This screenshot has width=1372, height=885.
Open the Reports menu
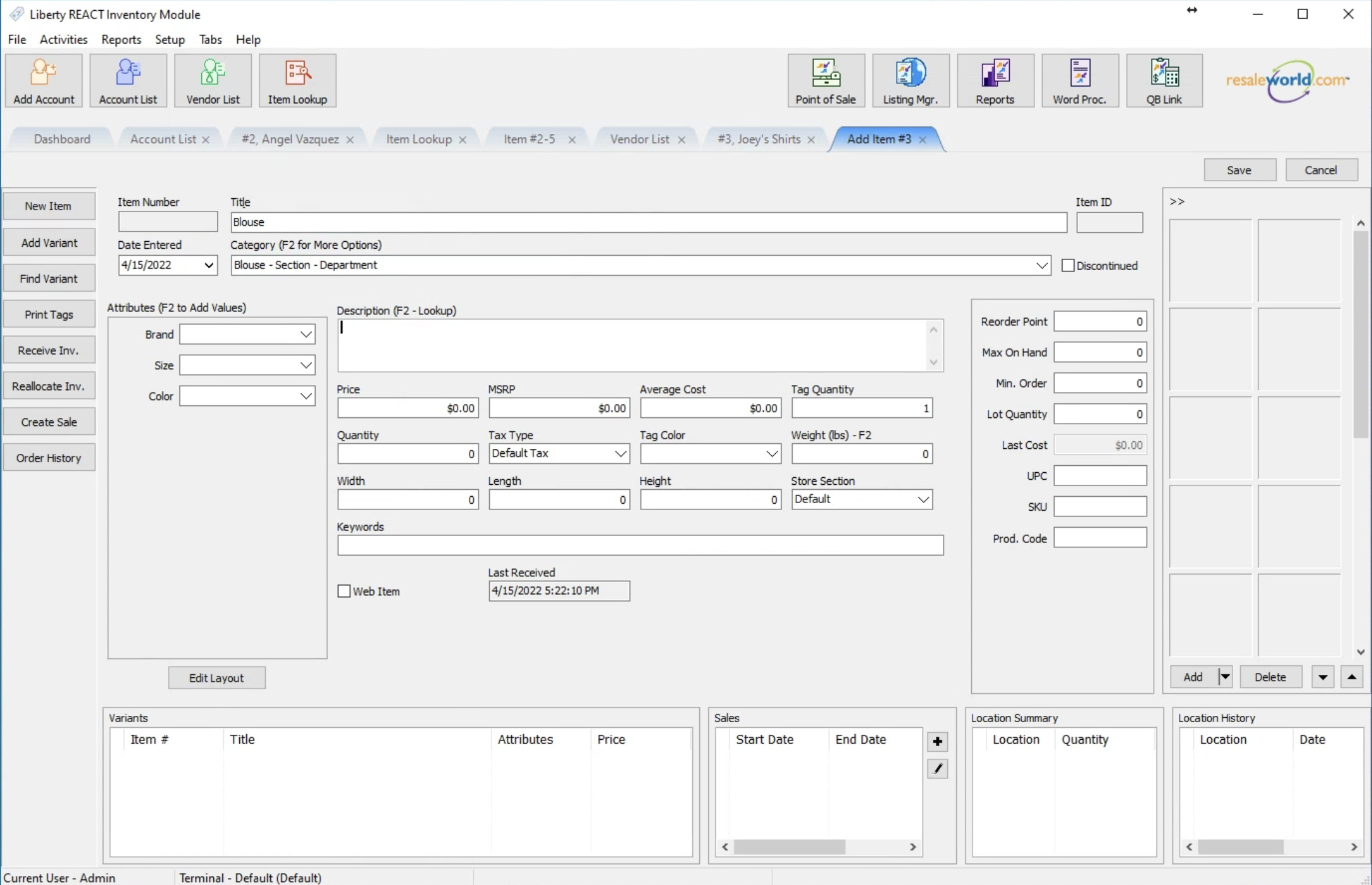[x=121, y=39]
